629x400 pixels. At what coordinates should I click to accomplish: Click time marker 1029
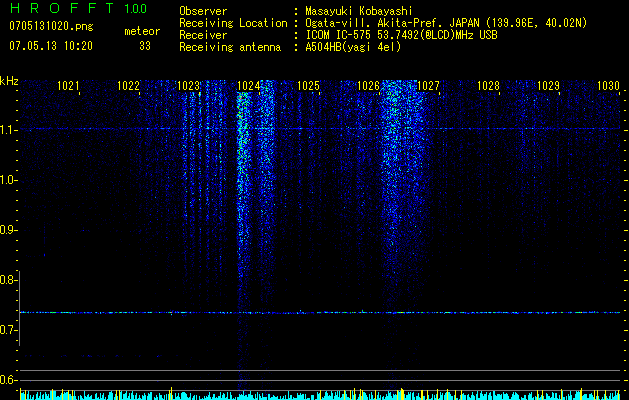[548, 86]
